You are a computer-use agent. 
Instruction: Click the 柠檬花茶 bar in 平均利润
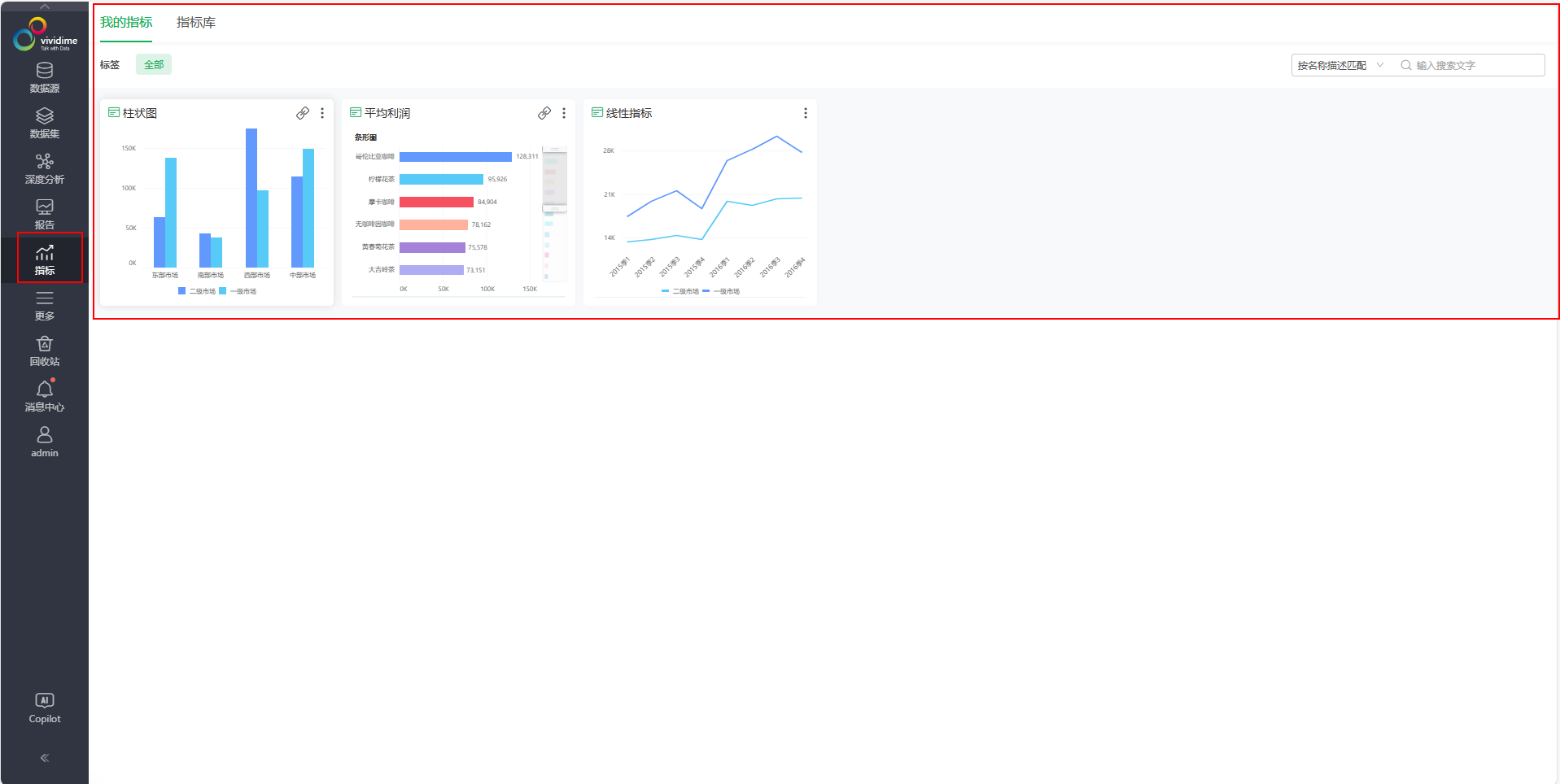click(x=441, y=180)
